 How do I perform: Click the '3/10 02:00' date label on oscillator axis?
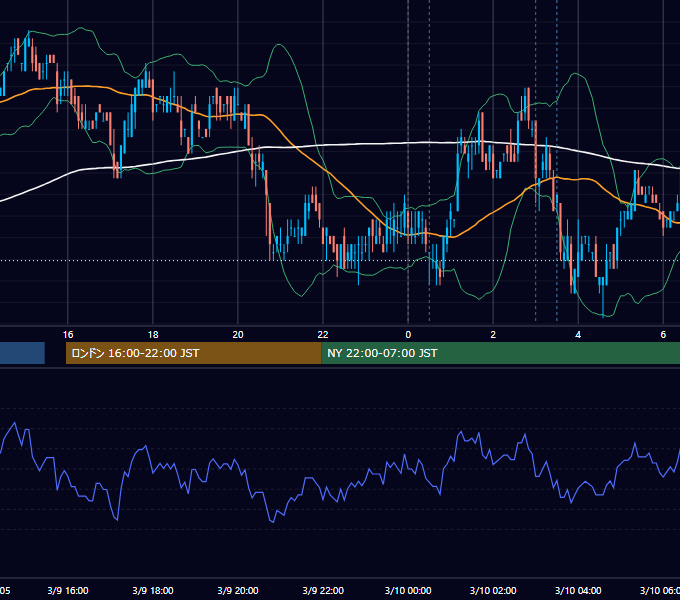pyautogui.click(x=493, y=590)
